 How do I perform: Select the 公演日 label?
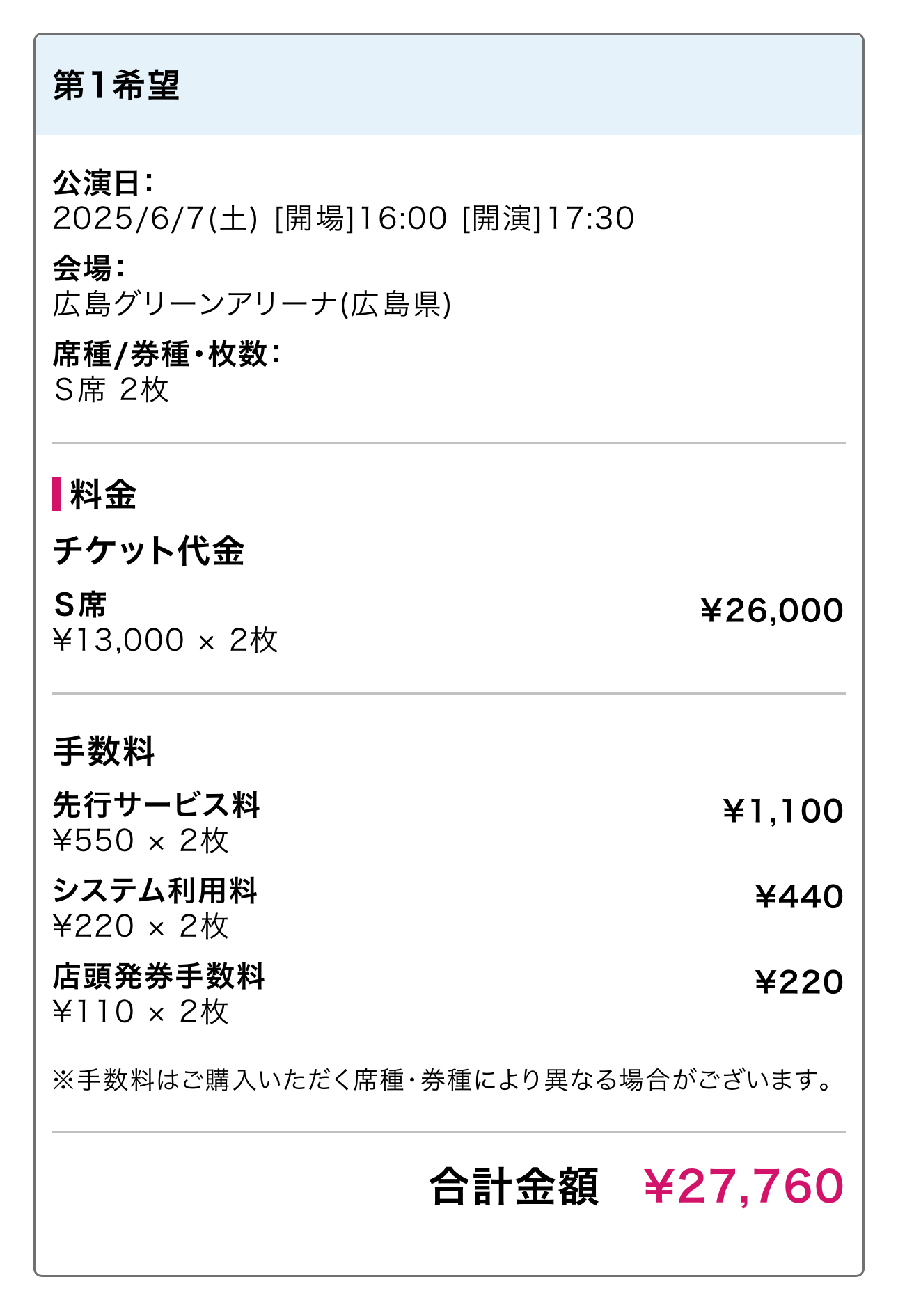coord(103,183)
